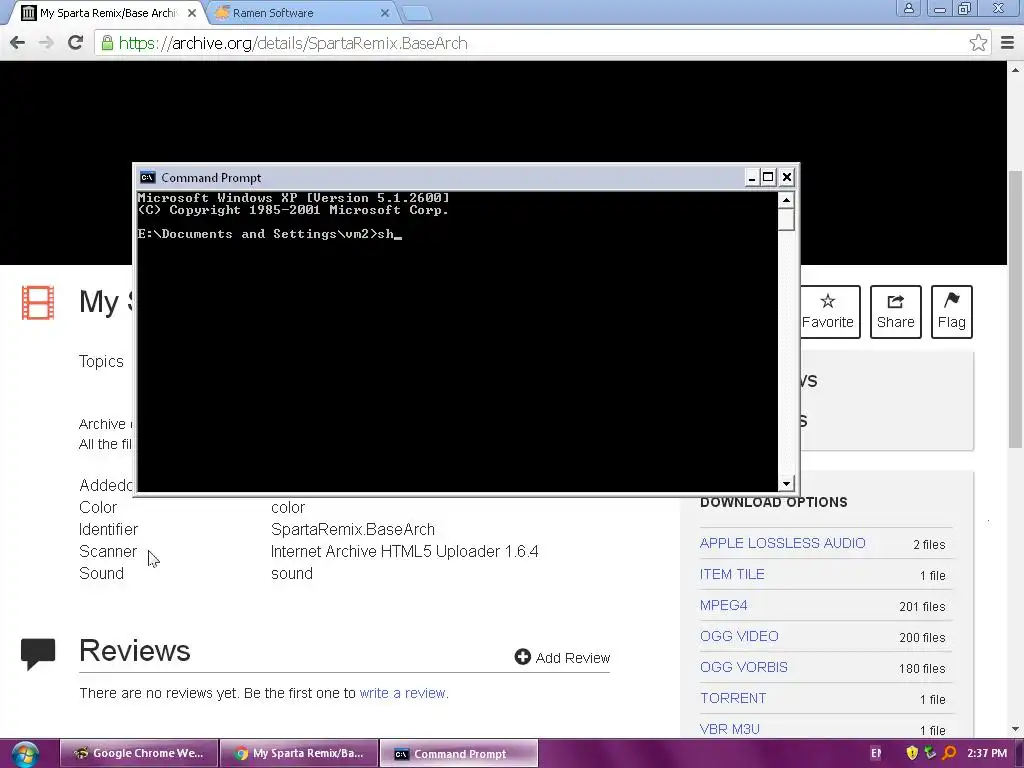Screen dimensions: 1024x768
Task: Click the green padlock security icon
Action: pyautogui.click(x=107, y=43)
